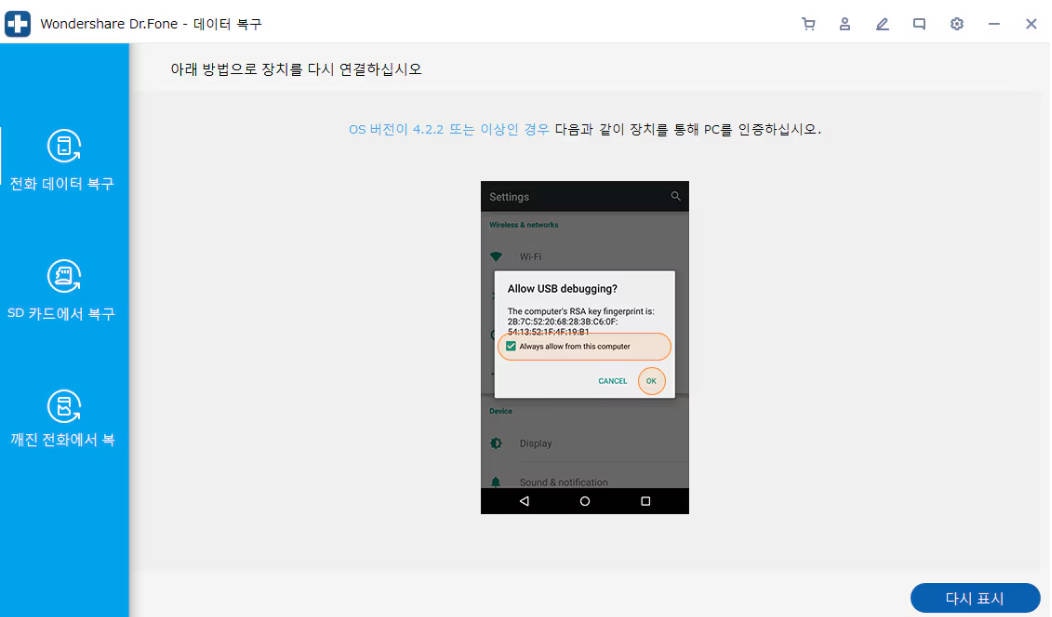Toggle 'Always allow from this computer' checkbox

[511, 346]
